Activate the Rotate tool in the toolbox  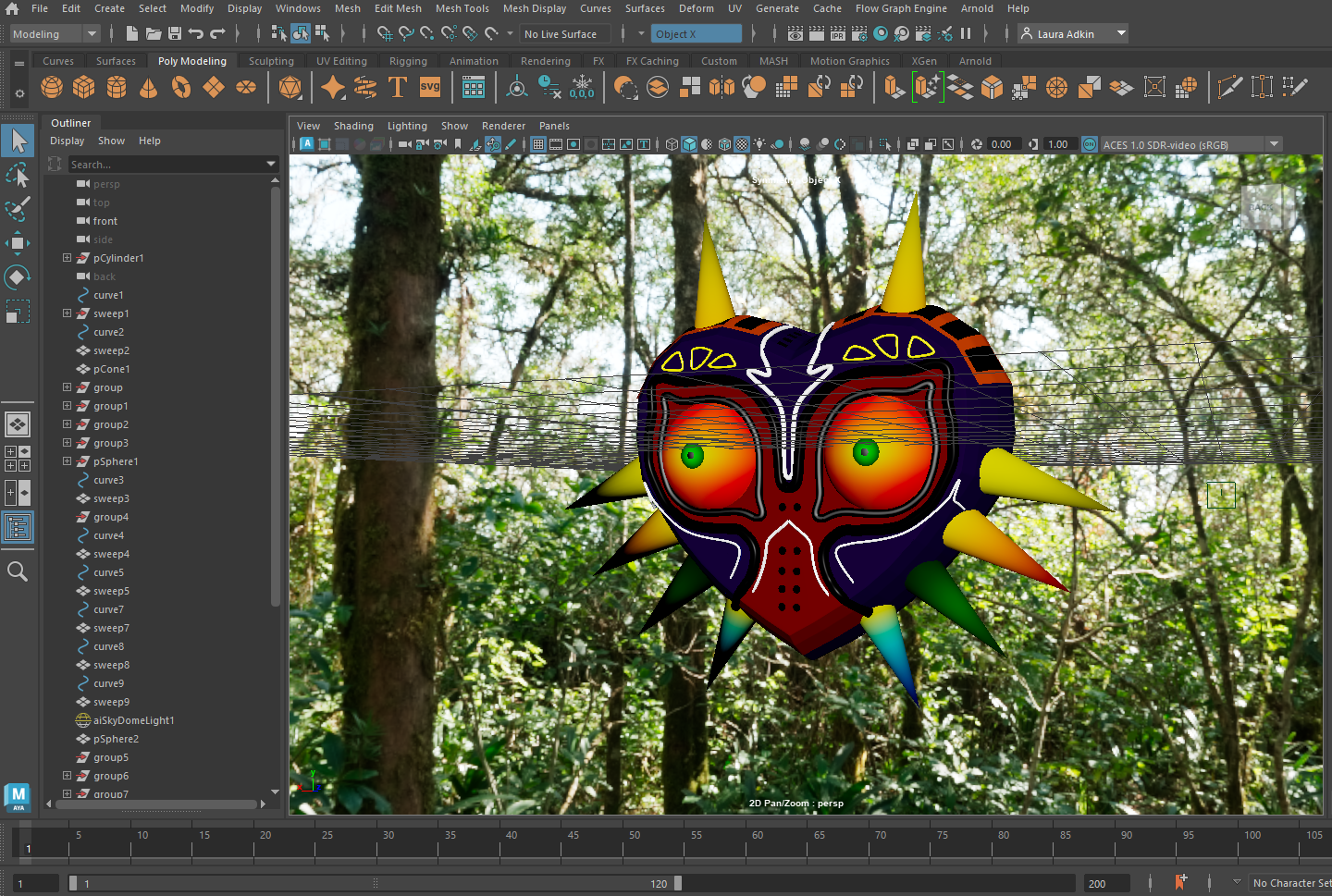(18, 277)
